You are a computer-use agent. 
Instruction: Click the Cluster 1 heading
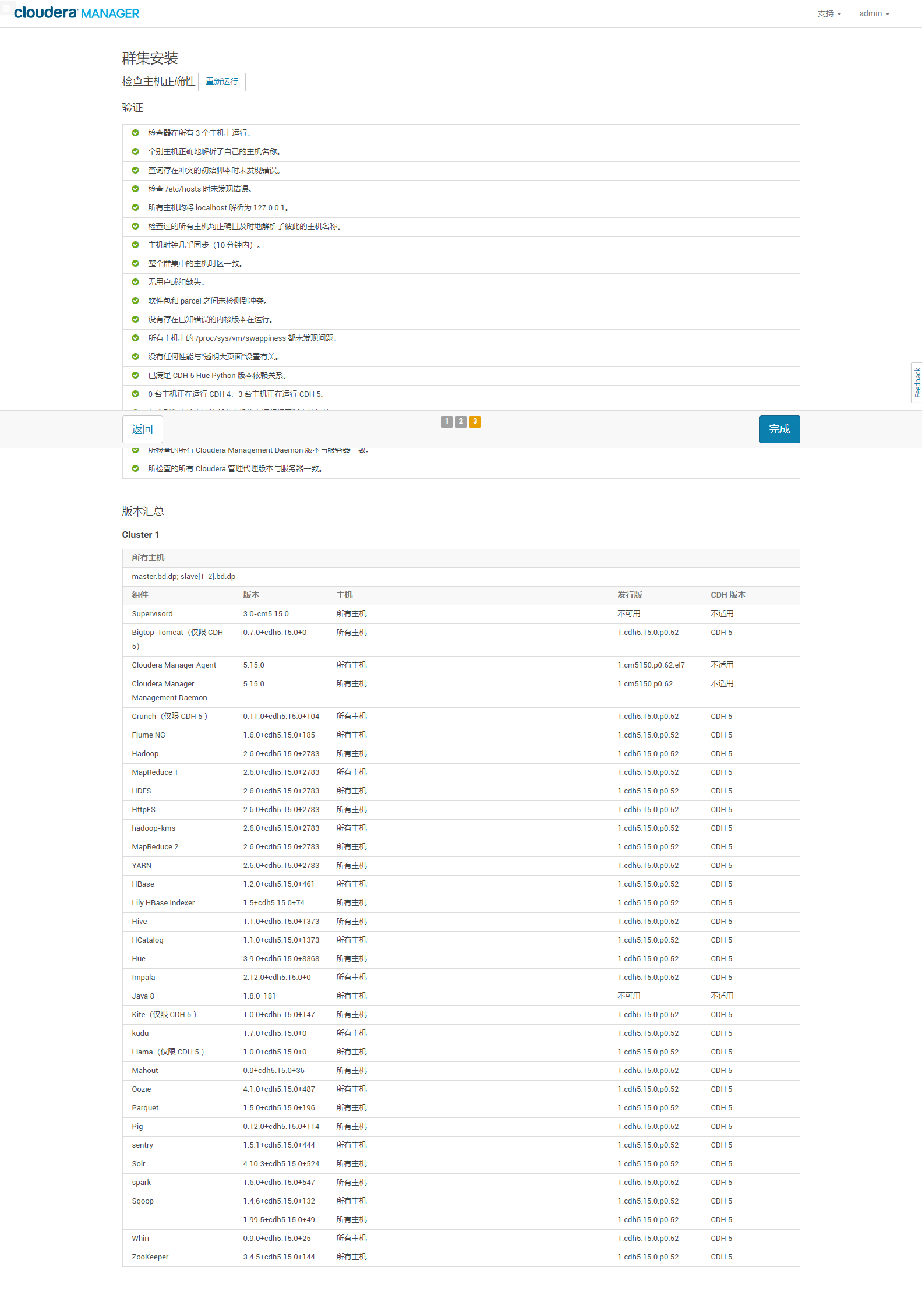[x=140, y=535]
